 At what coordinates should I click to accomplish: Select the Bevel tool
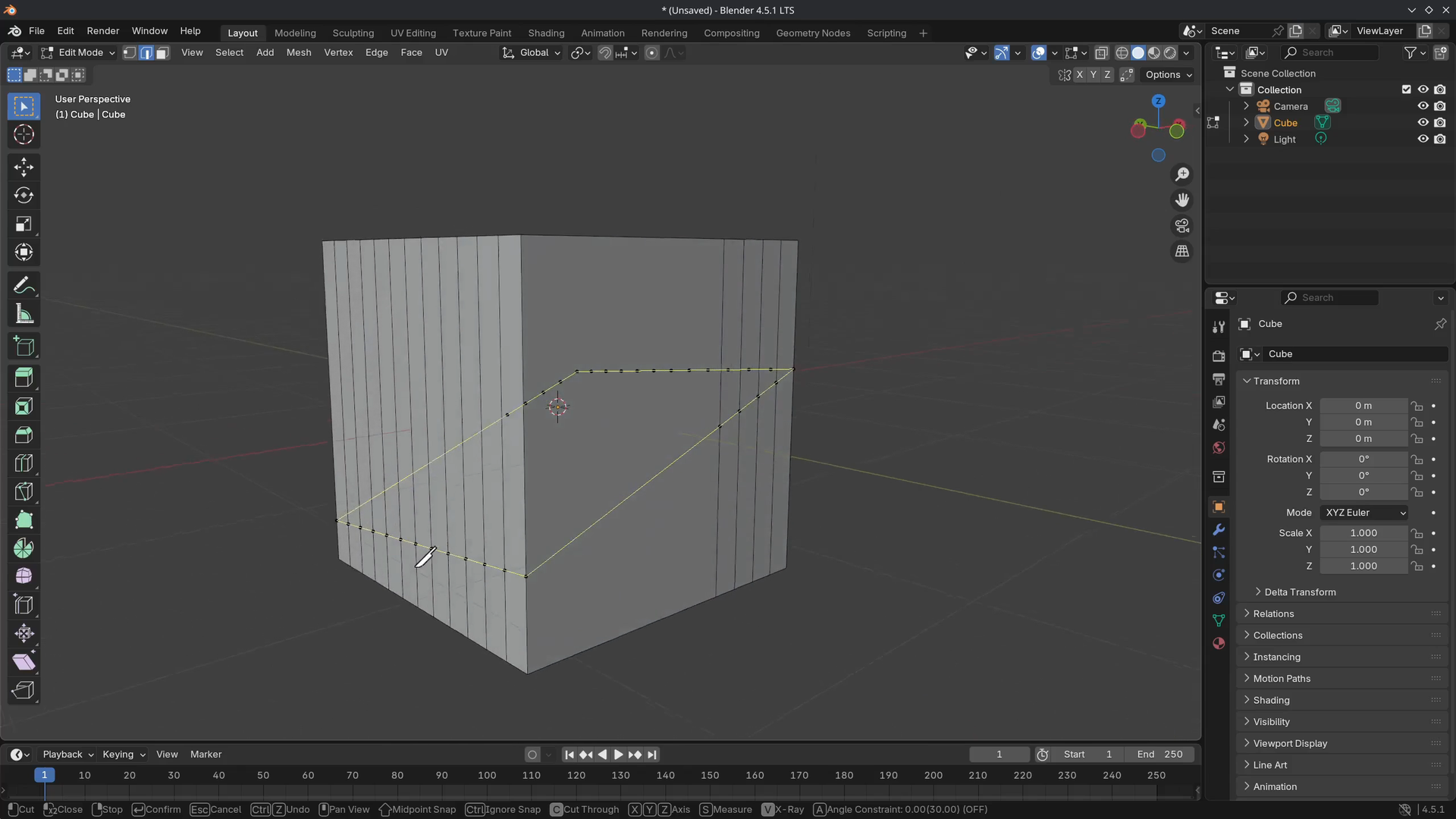(x=24, y=435)
